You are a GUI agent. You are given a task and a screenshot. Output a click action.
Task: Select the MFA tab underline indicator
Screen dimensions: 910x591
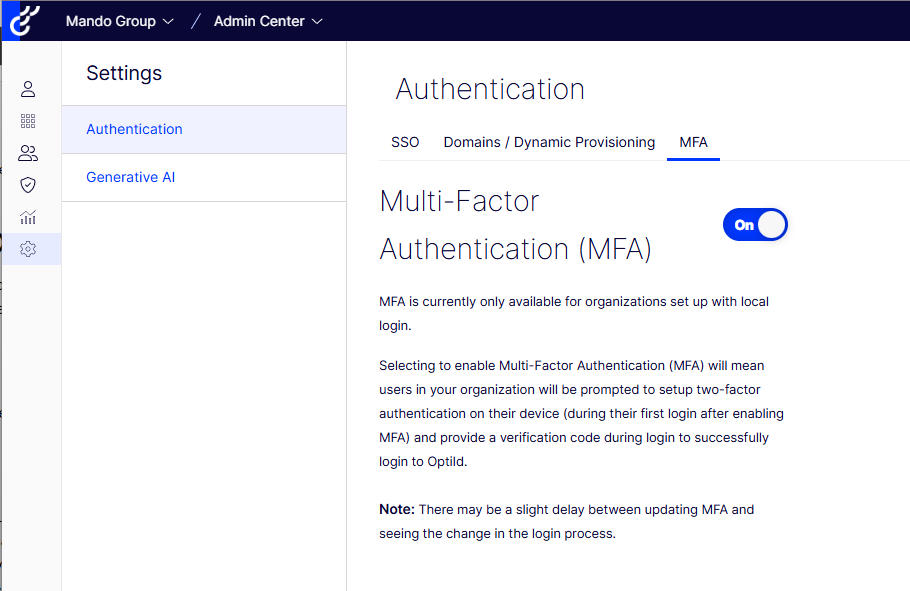(x=693, y=157)
